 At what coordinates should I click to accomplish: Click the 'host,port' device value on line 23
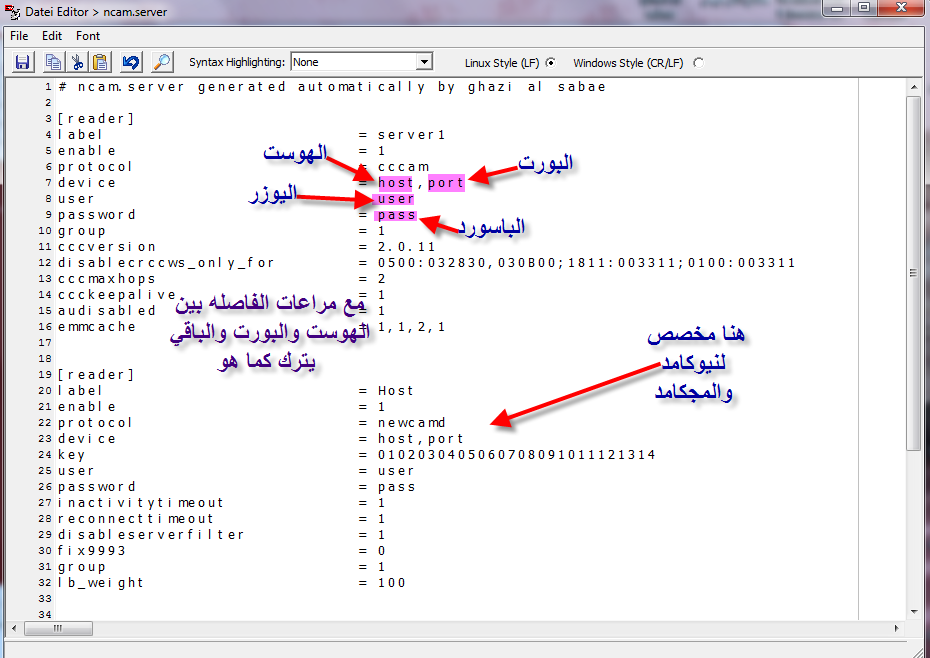421,438
